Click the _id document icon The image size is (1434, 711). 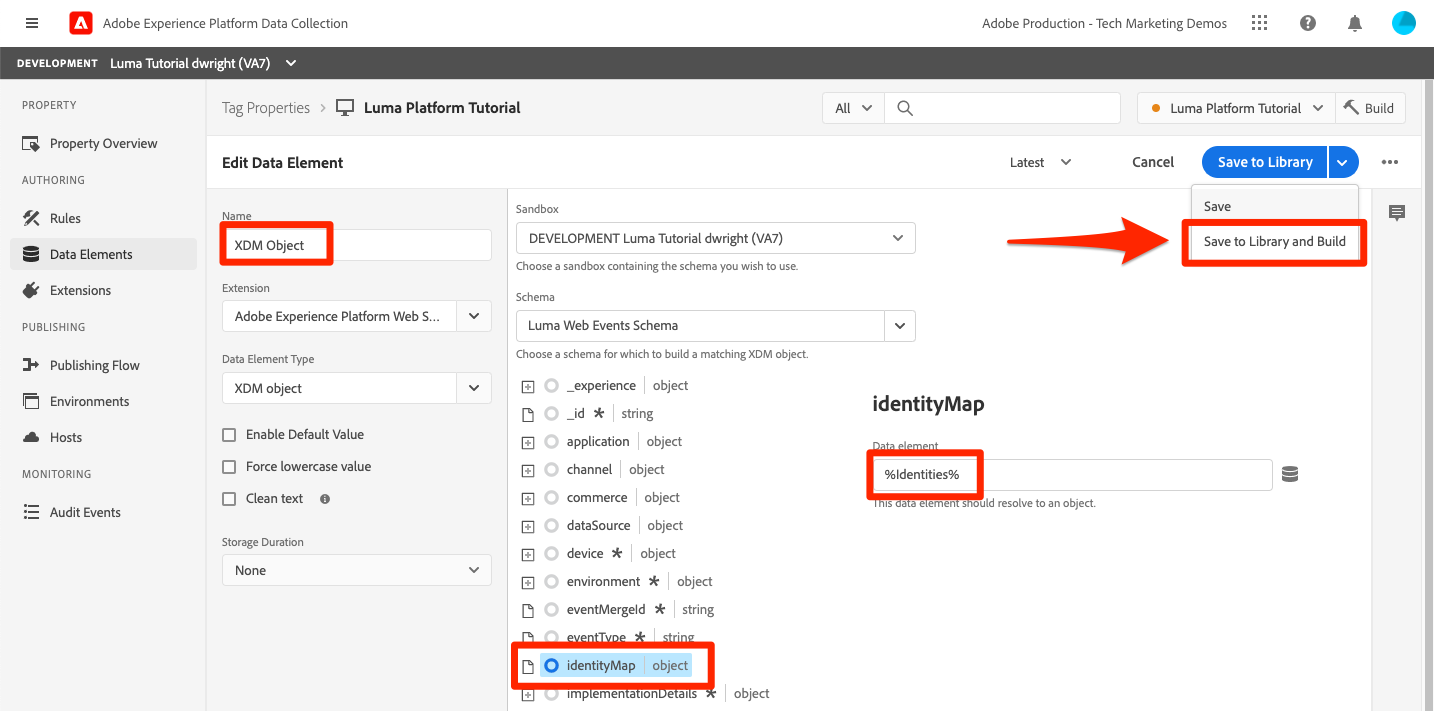point(528,413)
